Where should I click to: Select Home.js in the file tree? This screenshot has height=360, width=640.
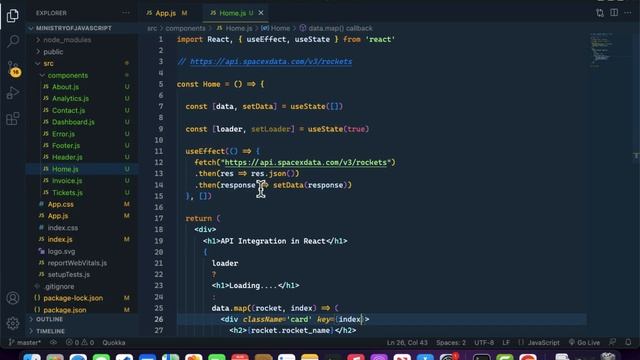click(x=65, y=169)
